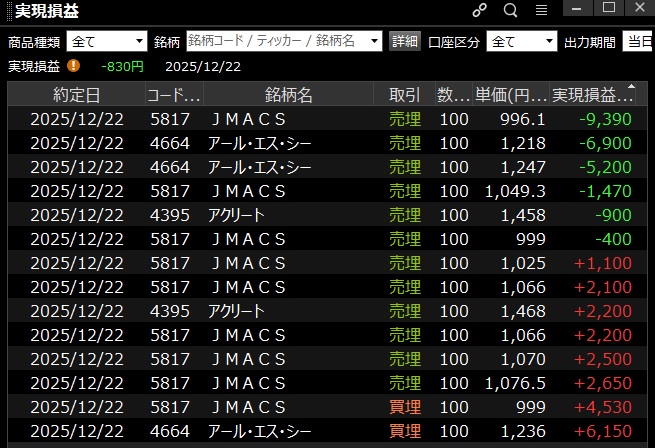655x448 pixels.
Task: Open the hamburger menu icon in title bar
Action: click(541, 10)
